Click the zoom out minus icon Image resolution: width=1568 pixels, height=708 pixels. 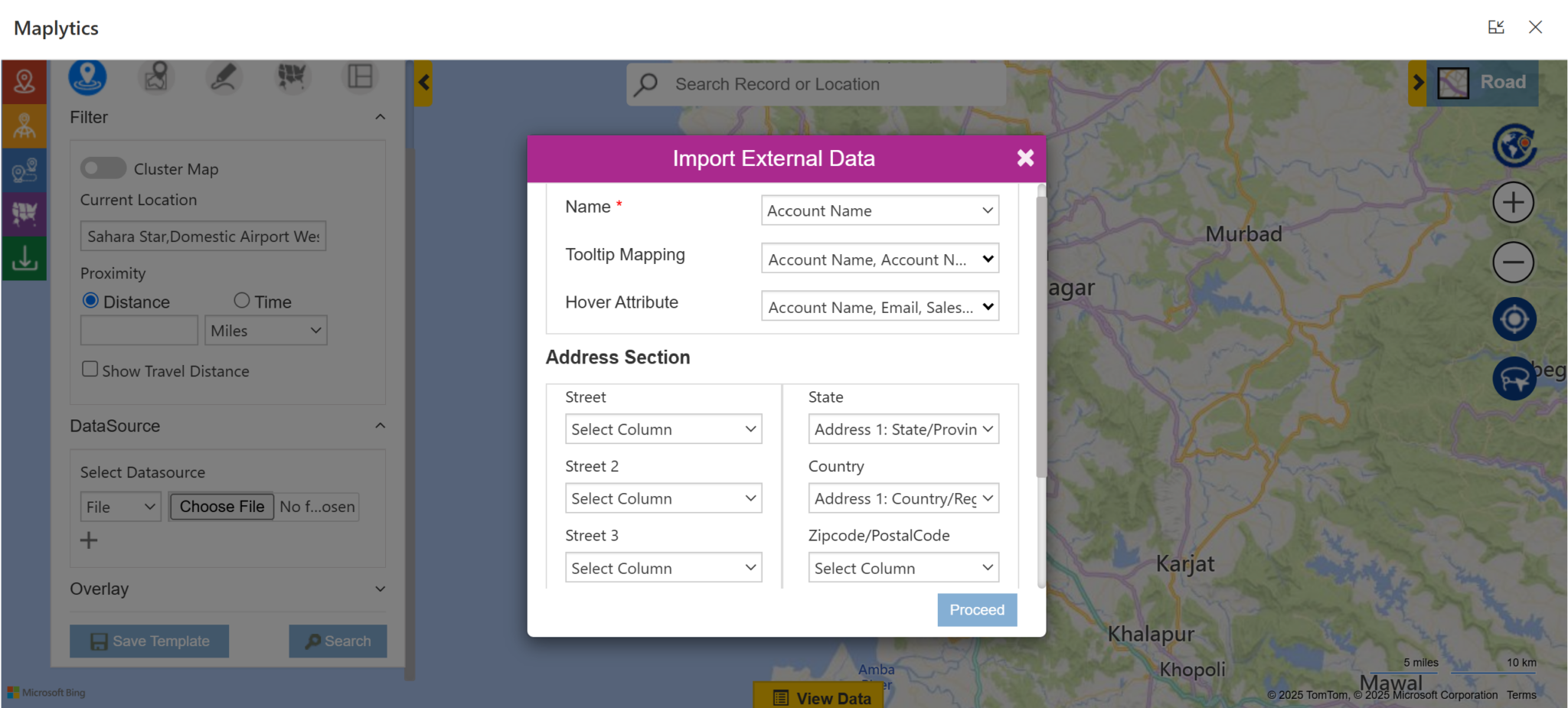[1513, 263]
